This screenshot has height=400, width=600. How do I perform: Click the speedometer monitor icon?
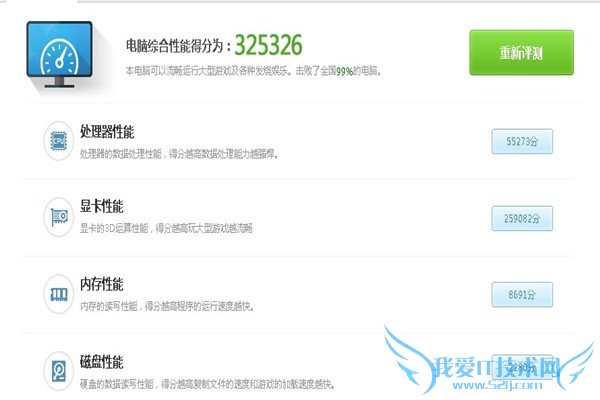click(59, 55)
